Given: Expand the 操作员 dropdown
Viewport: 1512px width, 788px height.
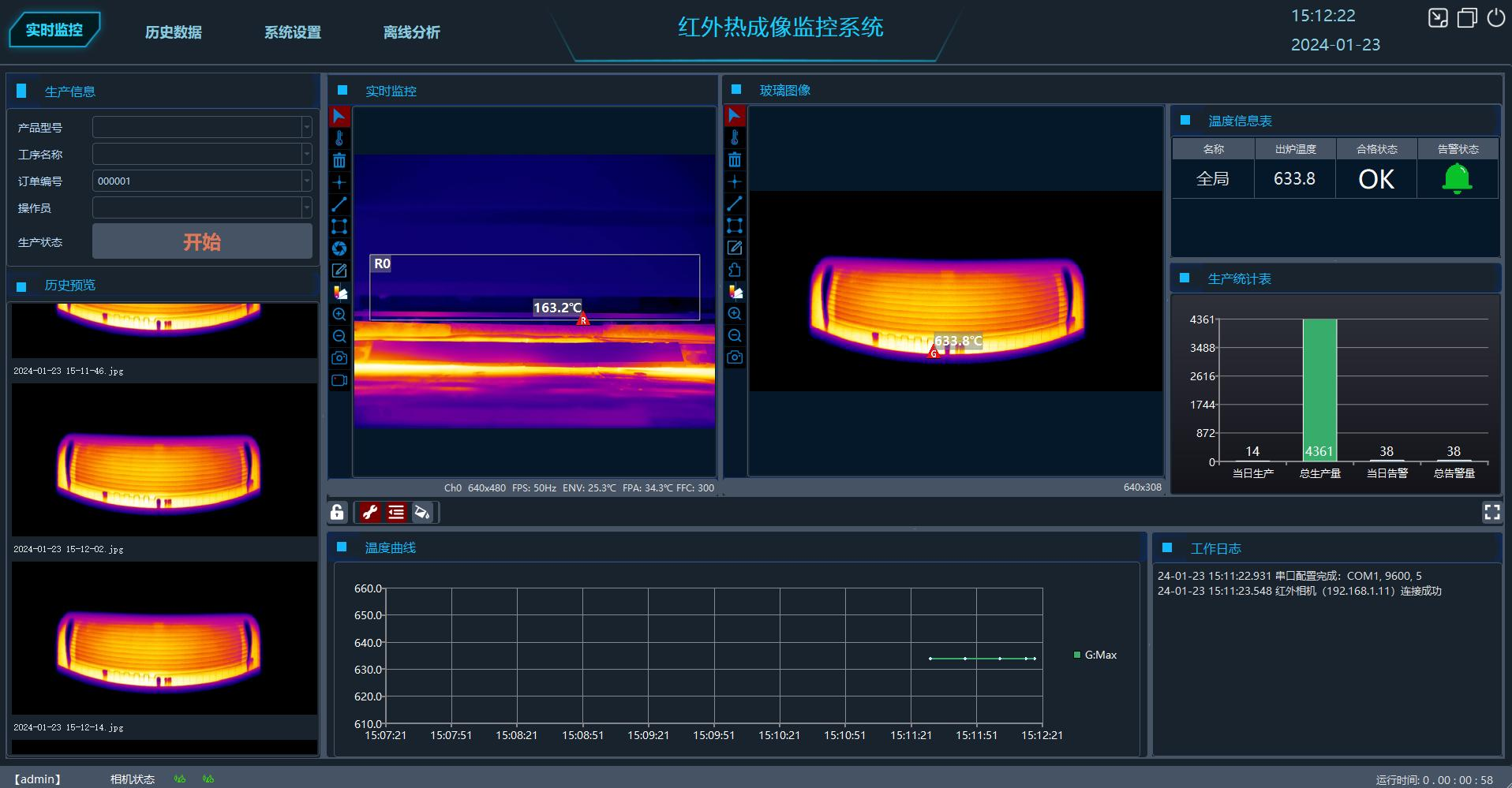Looking at the screenshot, I should [x=307, y=207].
